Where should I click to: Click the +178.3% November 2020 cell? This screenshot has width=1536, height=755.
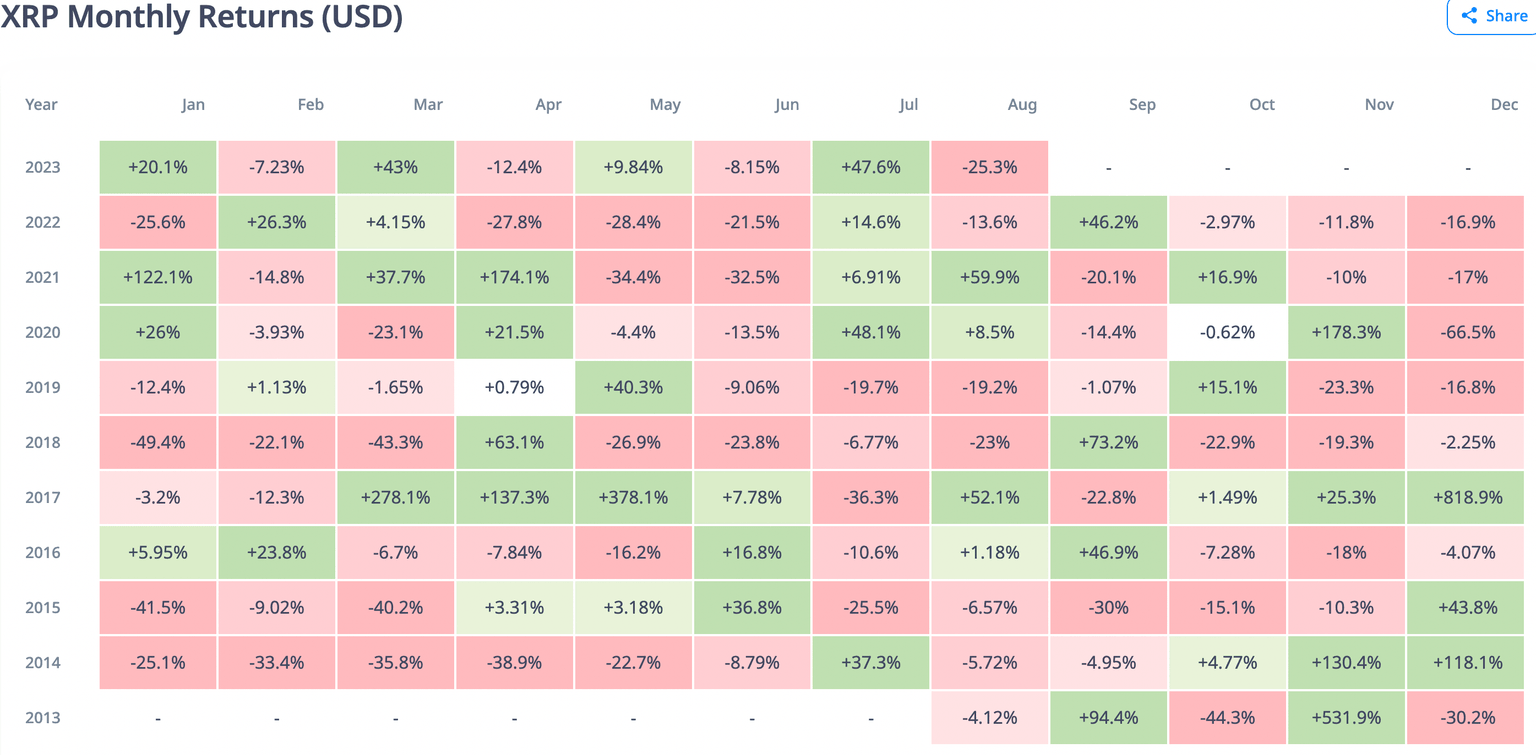tap(1346, 332)
